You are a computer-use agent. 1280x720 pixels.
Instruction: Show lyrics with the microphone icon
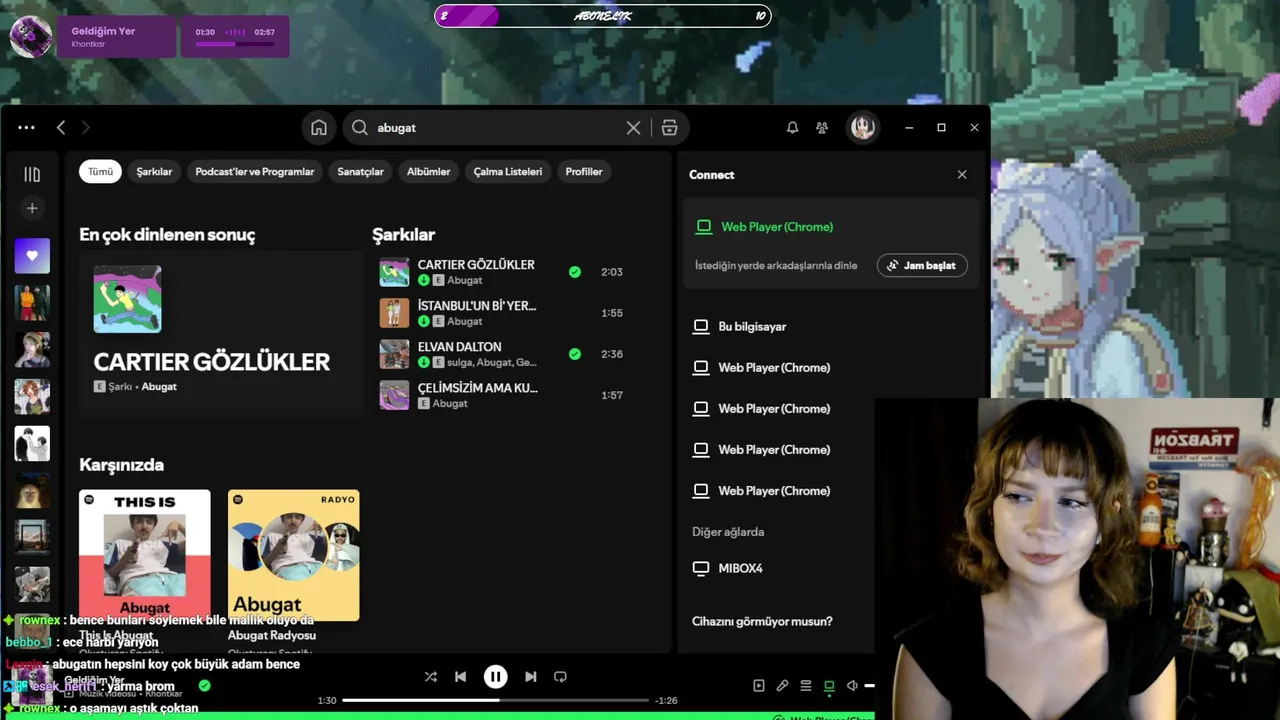click(782, 686)
